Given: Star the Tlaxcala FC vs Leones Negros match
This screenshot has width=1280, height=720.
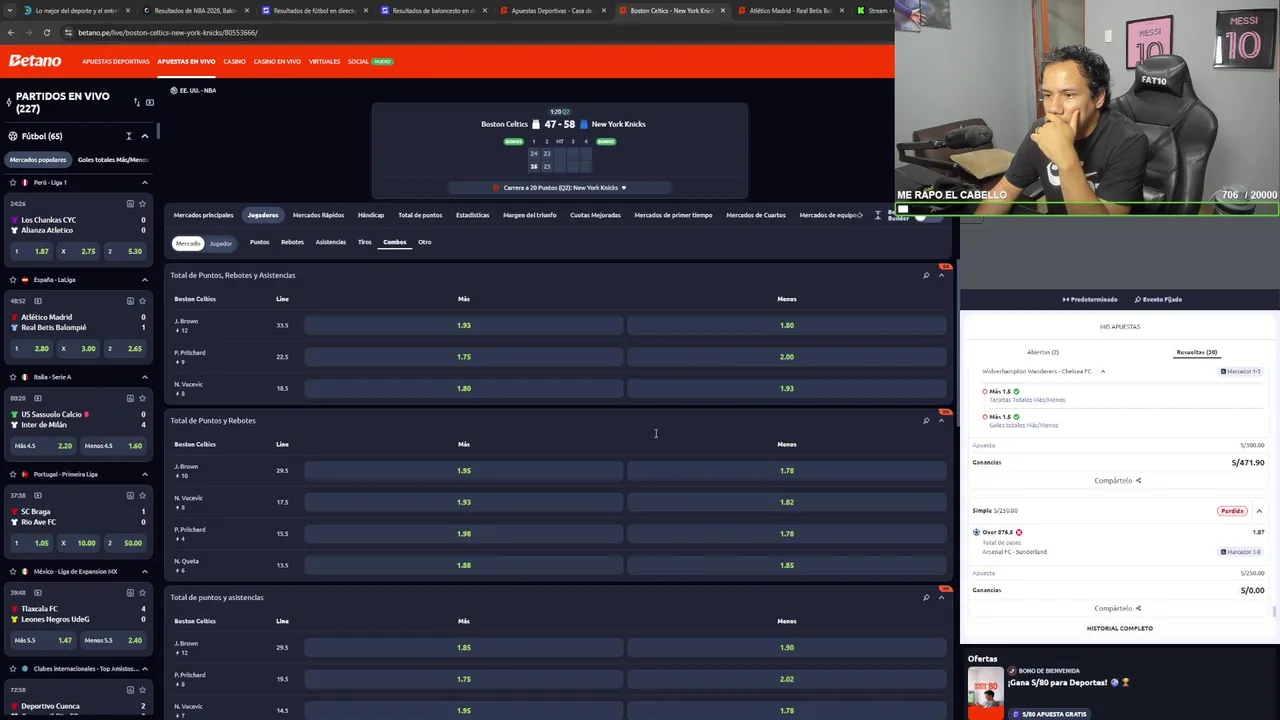Looking at the screenshot, I should pyautogui.click(x=144, y=592).
